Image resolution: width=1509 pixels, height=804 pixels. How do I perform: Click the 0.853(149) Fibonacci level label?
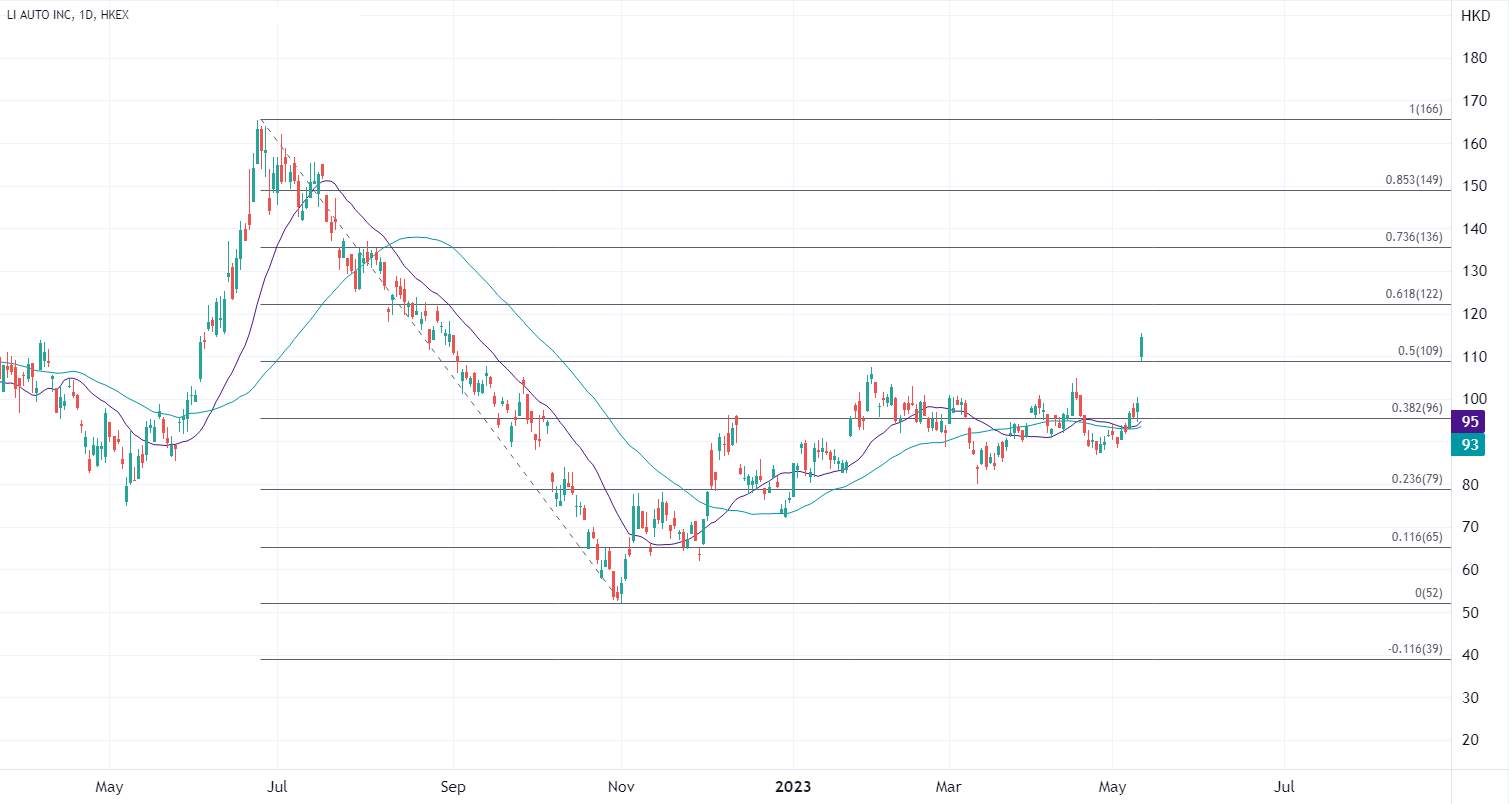click(x=1414, y=181)
